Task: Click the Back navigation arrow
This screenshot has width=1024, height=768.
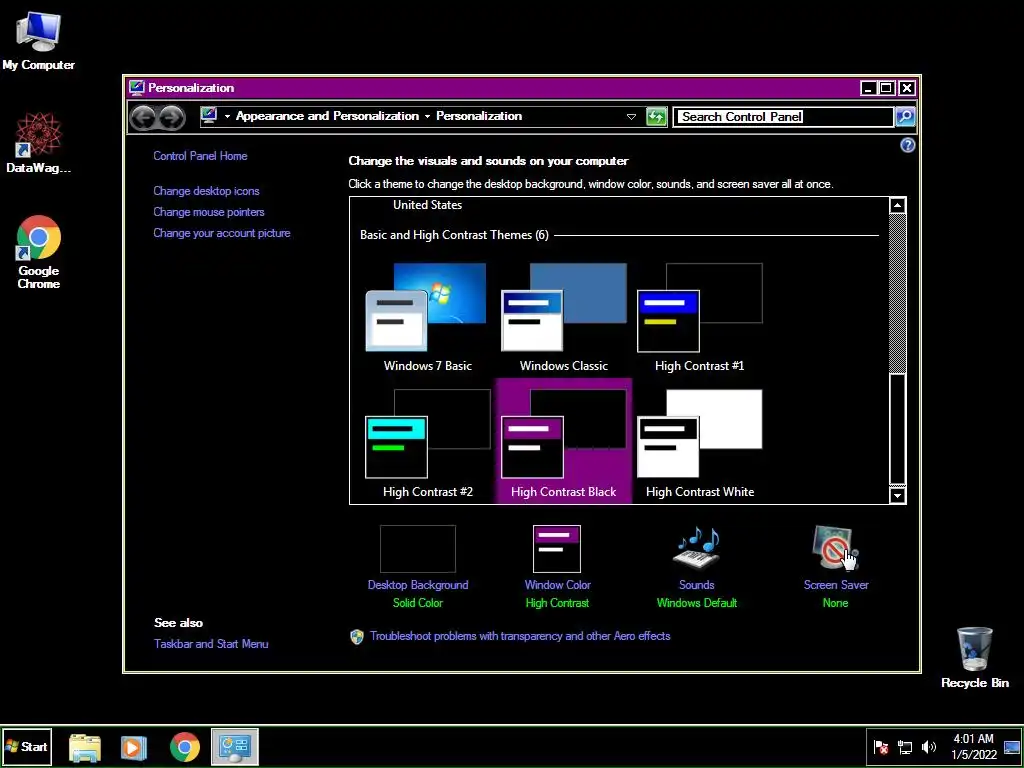Action: (x=142, y=118)
